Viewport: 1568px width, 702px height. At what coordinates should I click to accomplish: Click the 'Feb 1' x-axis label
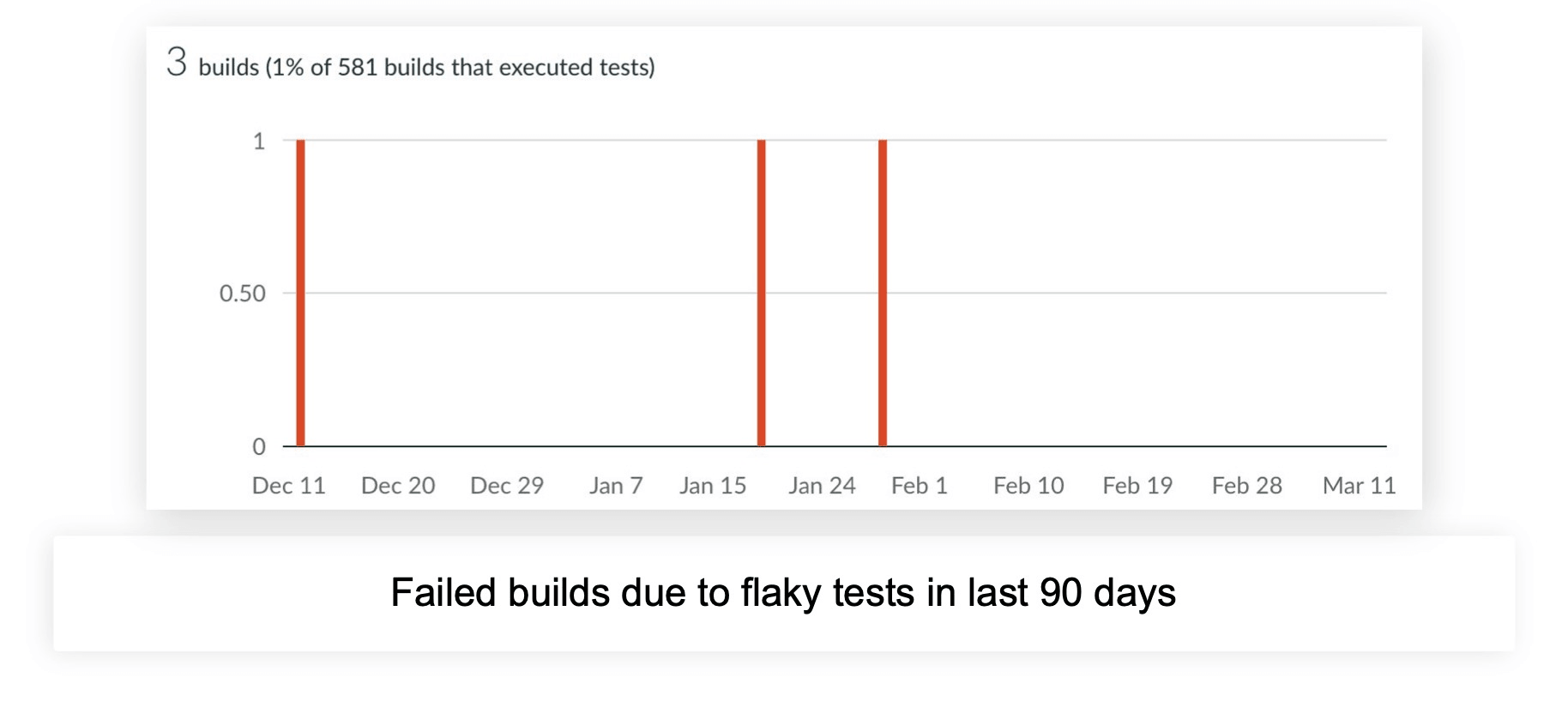tap(920, 486)
